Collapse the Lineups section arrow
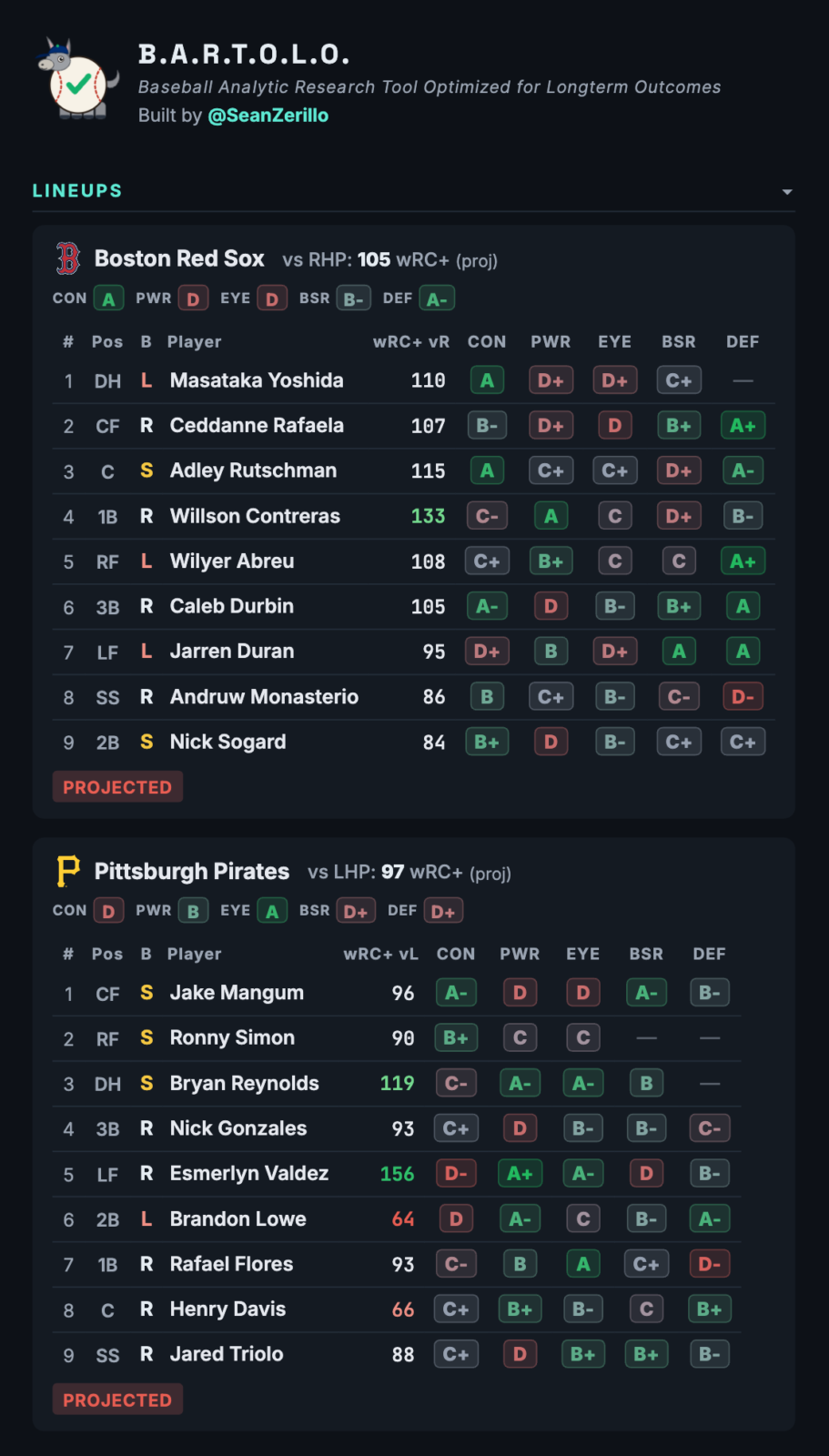829x1456 pixels. [787, 192]
